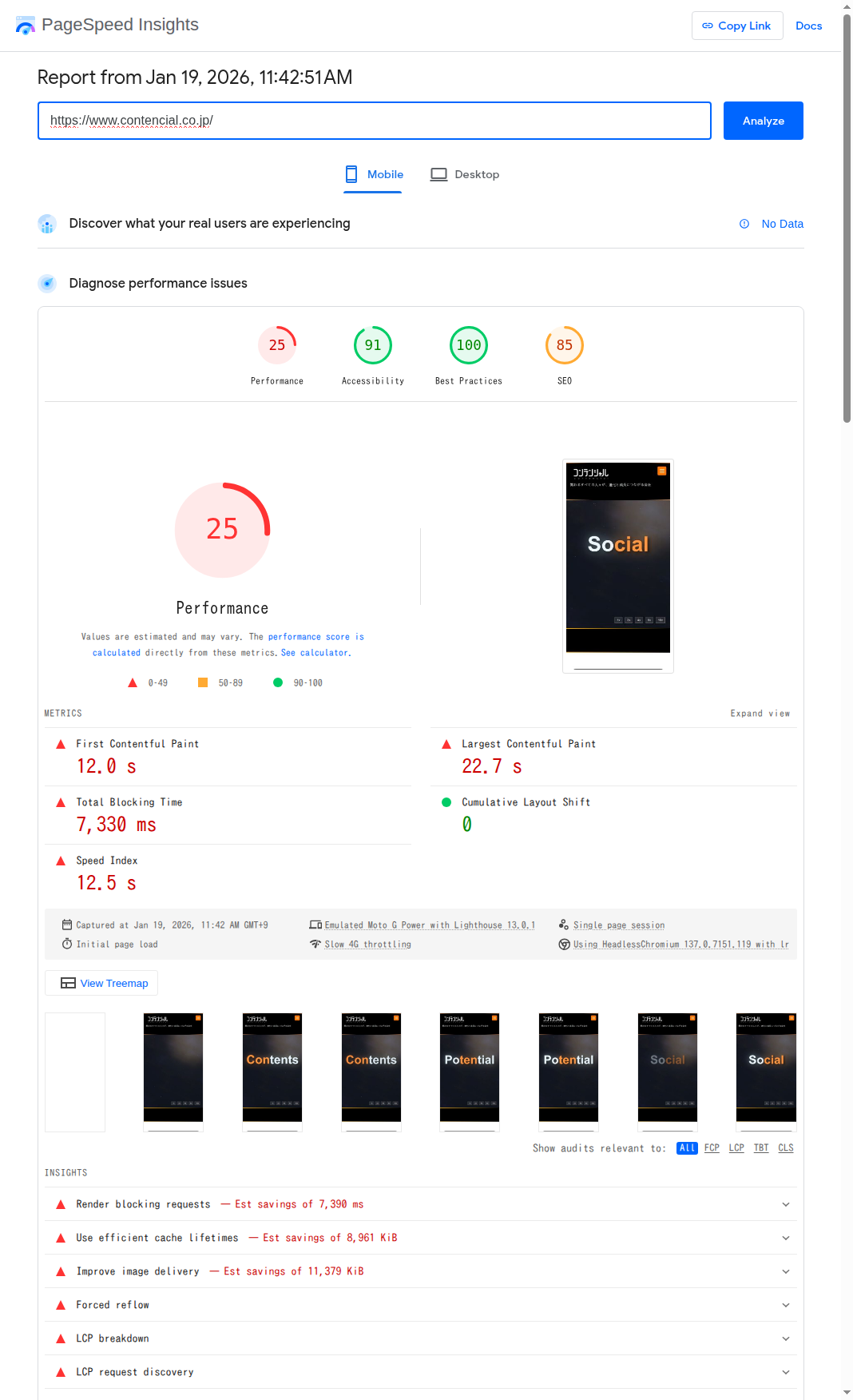Click the first blank filmstrip frame
This screenshot has height=1400, width=853.
tap(75, 1072)
